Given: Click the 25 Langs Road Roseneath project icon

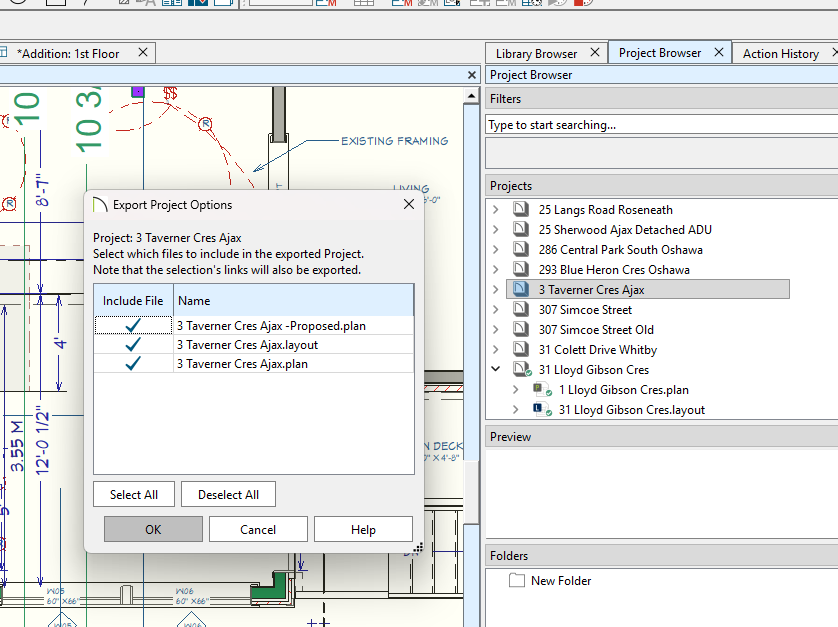Looking at the screenshot, I should click(x=520, y=210).
